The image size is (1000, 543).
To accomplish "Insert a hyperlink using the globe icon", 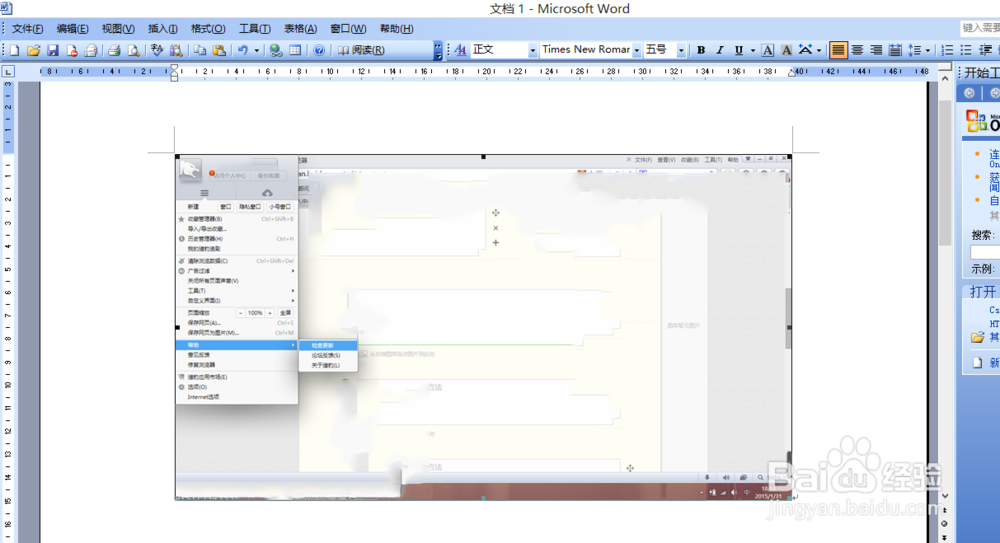I will (276, 50).
